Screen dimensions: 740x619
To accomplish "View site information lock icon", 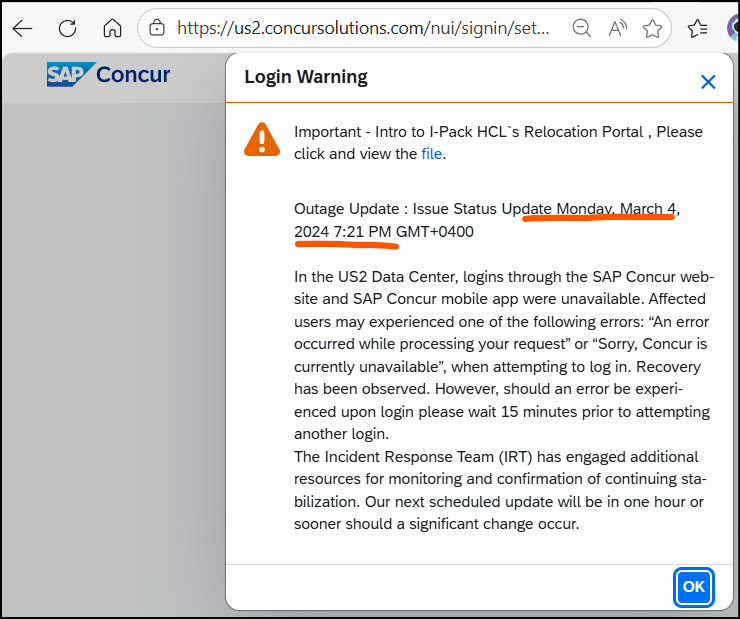I will [157, 28].
